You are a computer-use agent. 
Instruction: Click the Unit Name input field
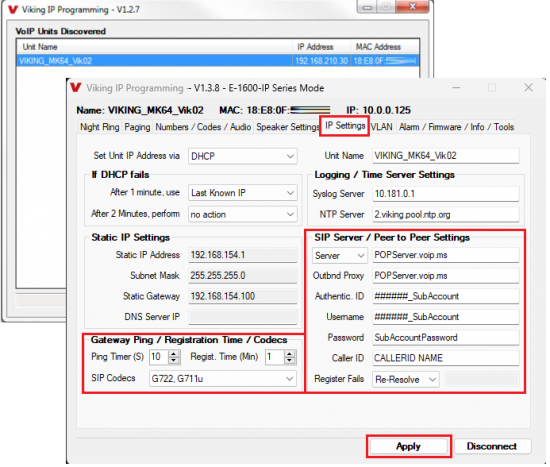pos(445,156)
